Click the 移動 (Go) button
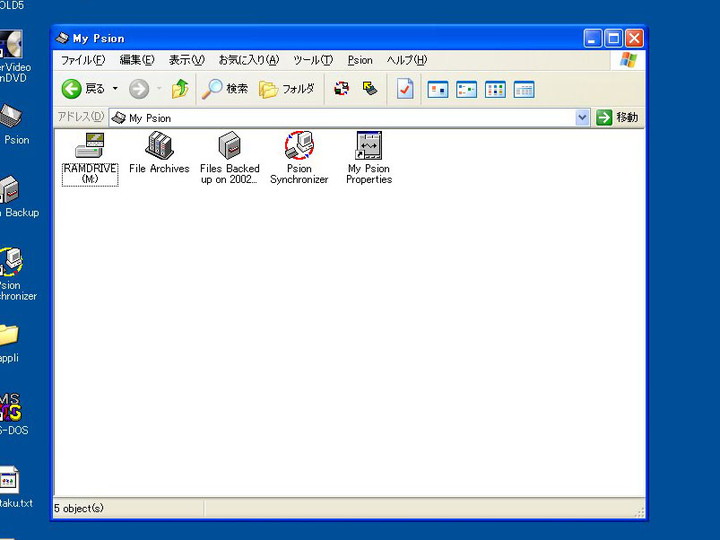The width and height of the screenshot is (720, 540). coord(617,118)
